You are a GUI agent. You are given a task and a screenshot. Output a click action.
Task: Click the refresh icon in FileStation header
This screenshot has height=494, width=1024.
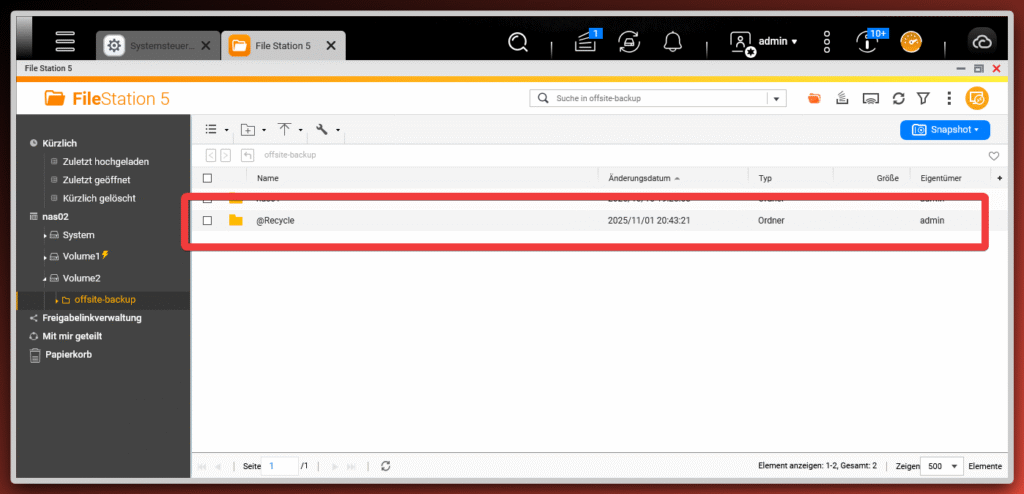[x=898, y=98]
